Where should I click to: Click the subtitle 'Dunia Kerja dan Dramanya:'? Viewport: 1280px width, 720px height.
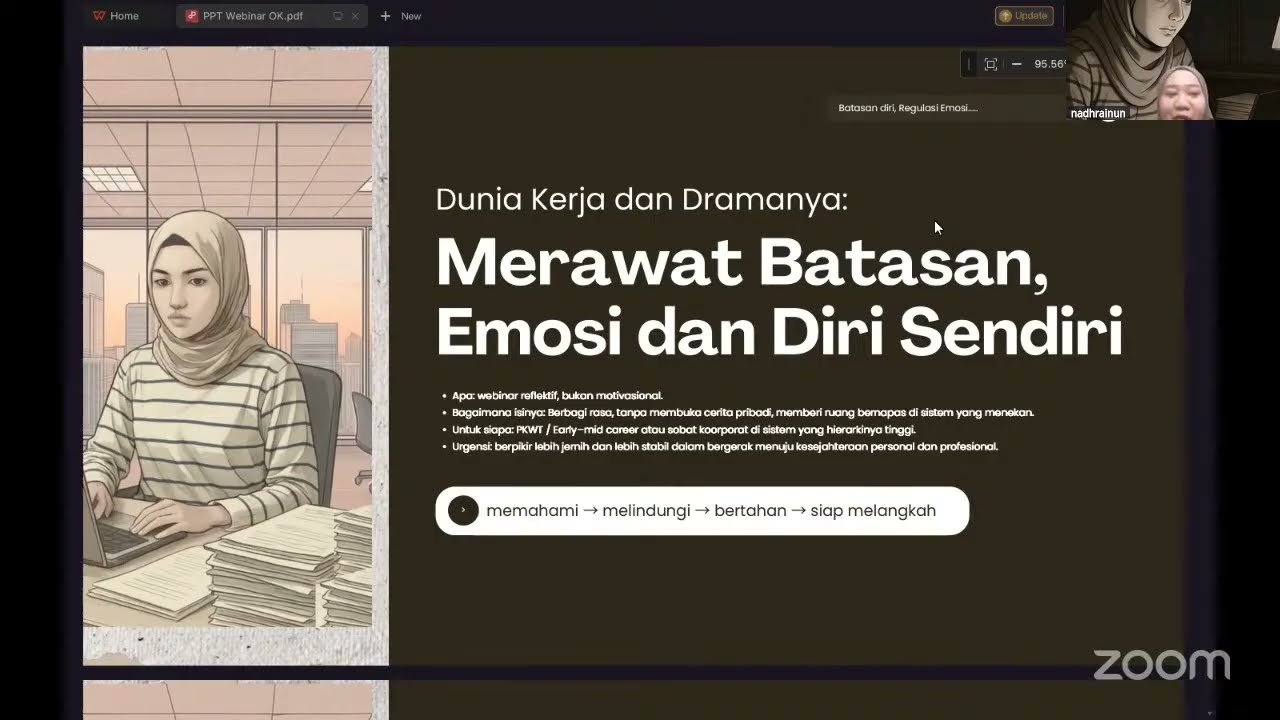641,199
